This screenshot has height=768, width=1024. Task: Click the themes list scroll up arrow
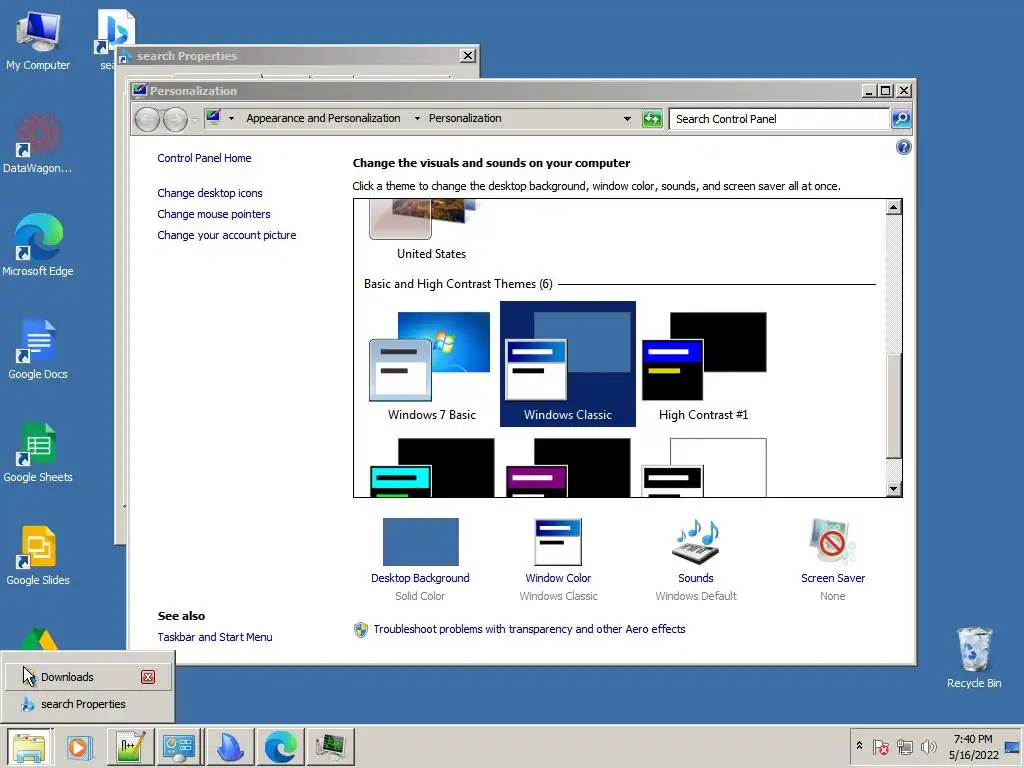pos(893,208)
